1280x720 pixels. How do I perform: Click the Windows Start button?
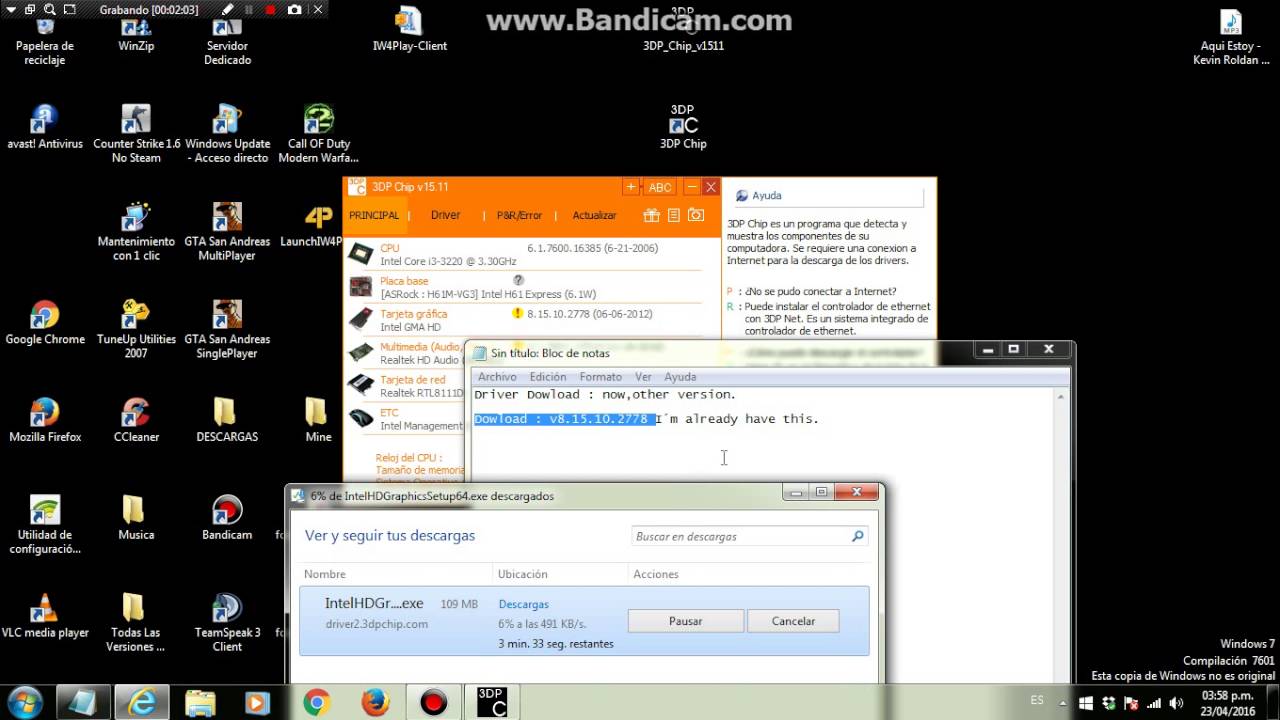(x=24, y=702)
